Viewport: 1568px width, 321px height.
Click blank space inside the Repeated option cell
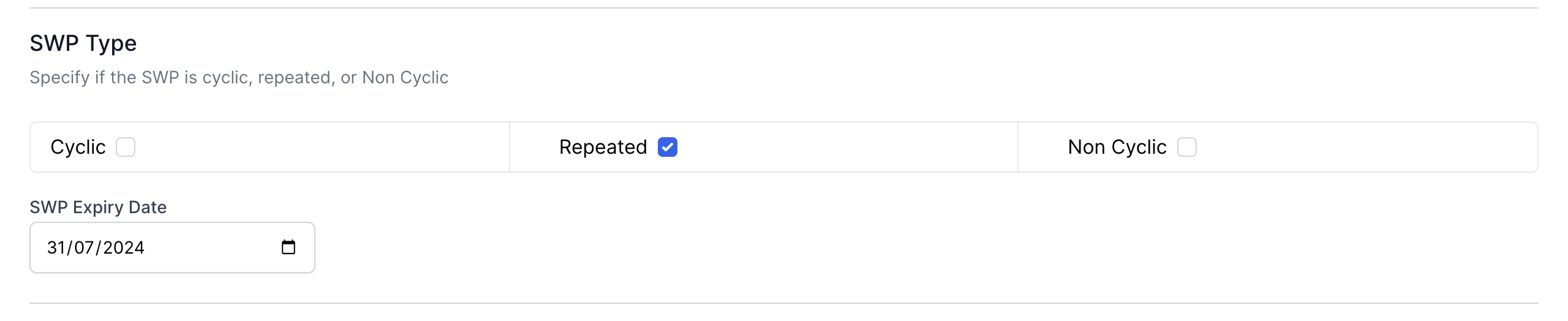tap(845, 148)
